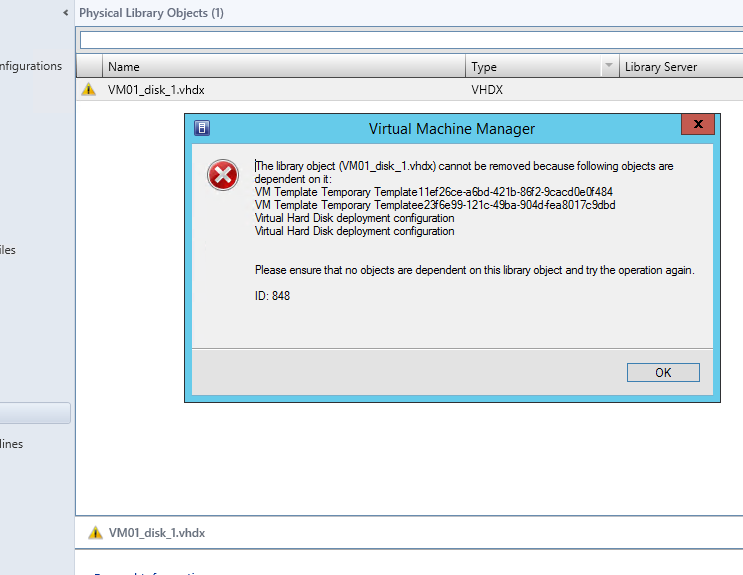Open the truncated 'iles' navigation entry
Screen dimensions: 743x575
point(8,250)
